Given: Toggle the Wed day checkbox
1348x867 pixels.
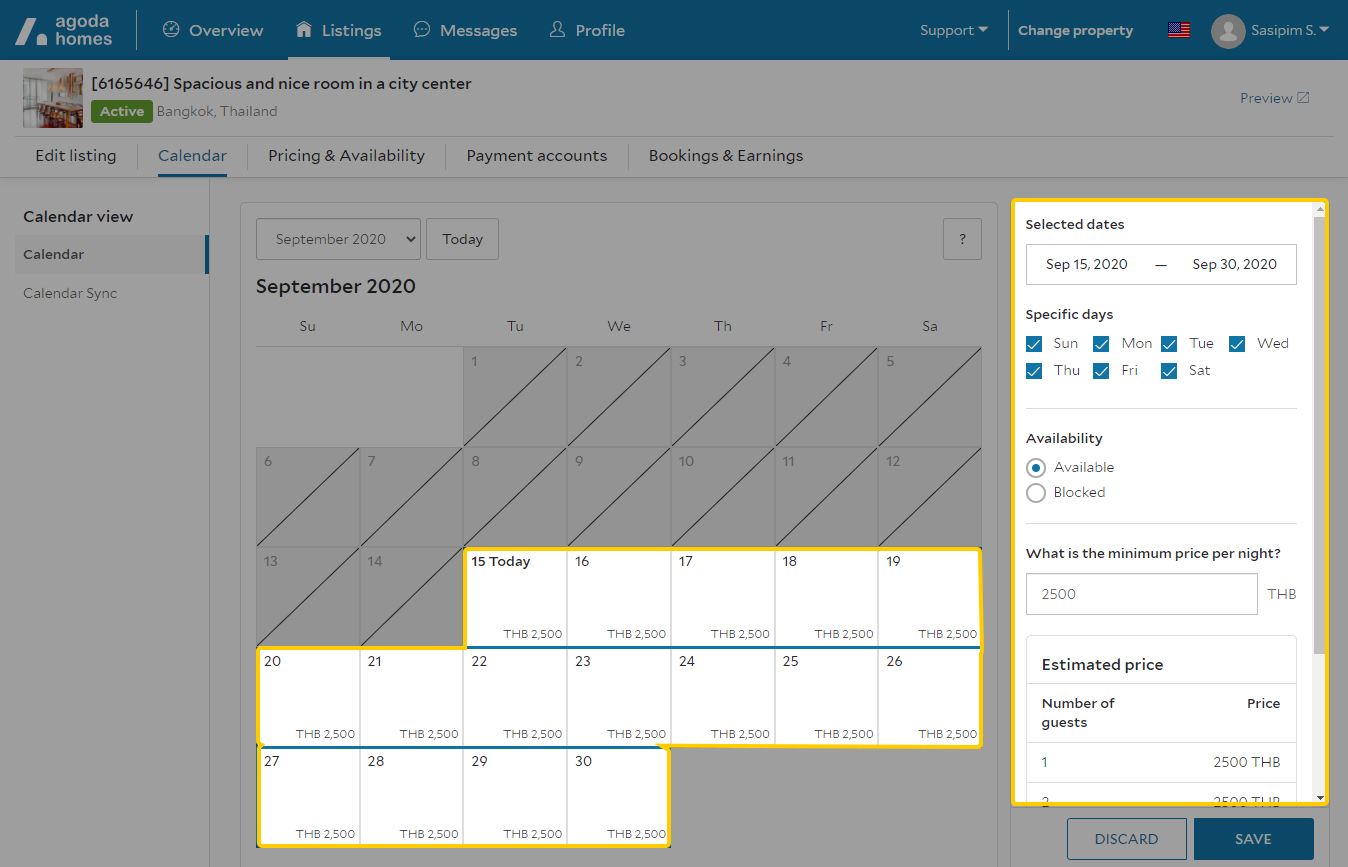Looking at the screenshot, I should click(x=1238, y=344).
